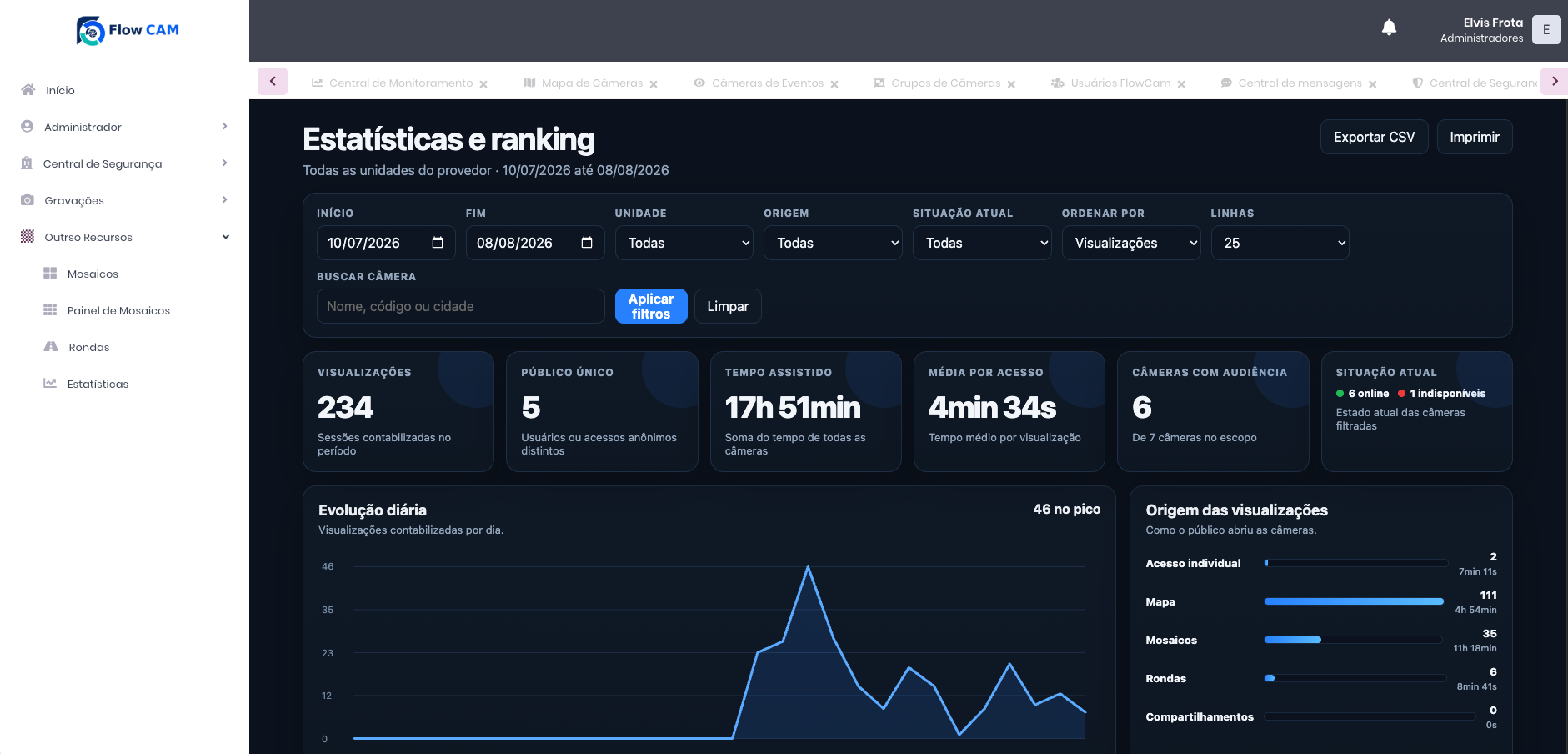Click the Início date field
1568x754 pixels.
point(386,243)
